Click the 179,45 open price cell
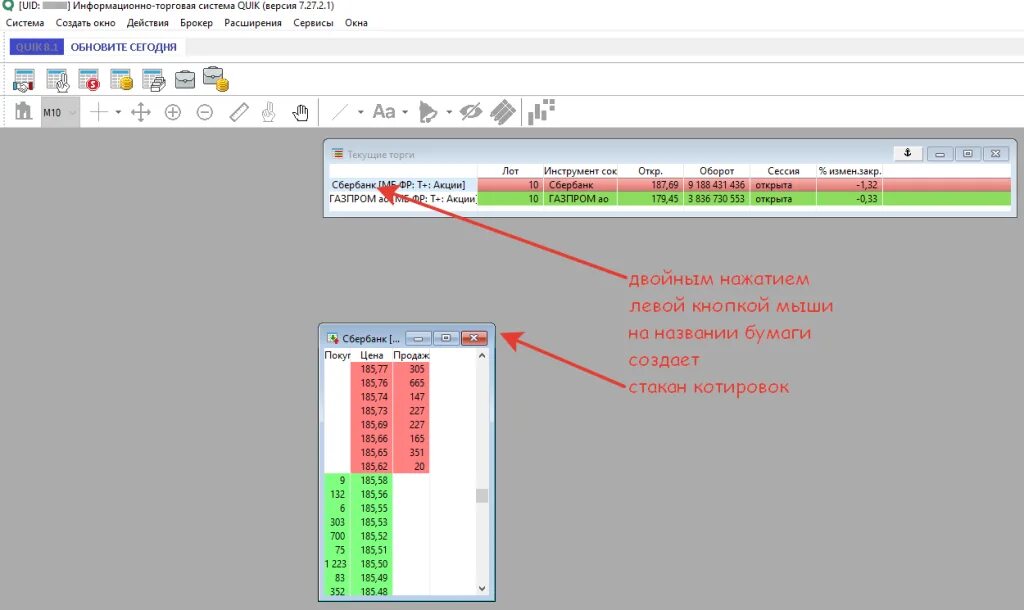1024x610 pixels. click(650, 199)
